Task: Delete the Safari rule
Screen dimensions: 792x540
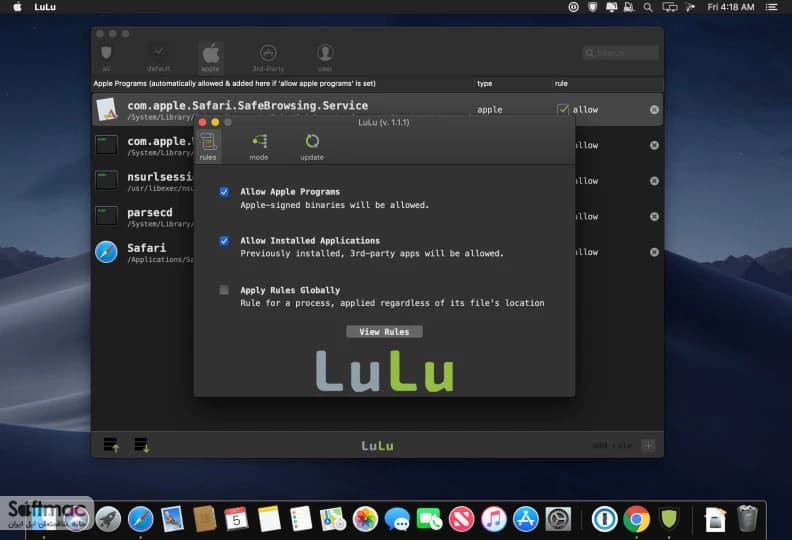Action: (654, 252)
